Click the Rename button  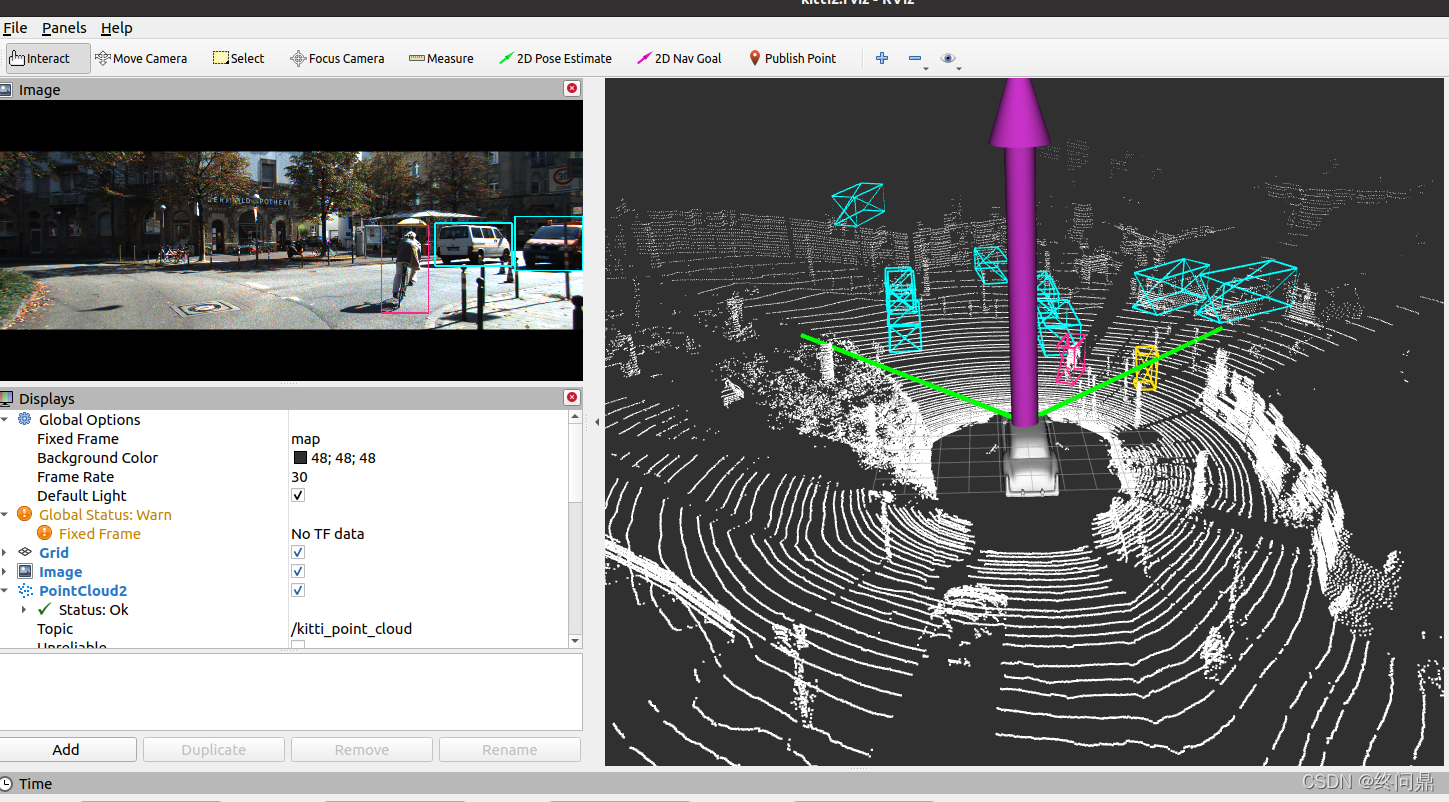point(510,749)
